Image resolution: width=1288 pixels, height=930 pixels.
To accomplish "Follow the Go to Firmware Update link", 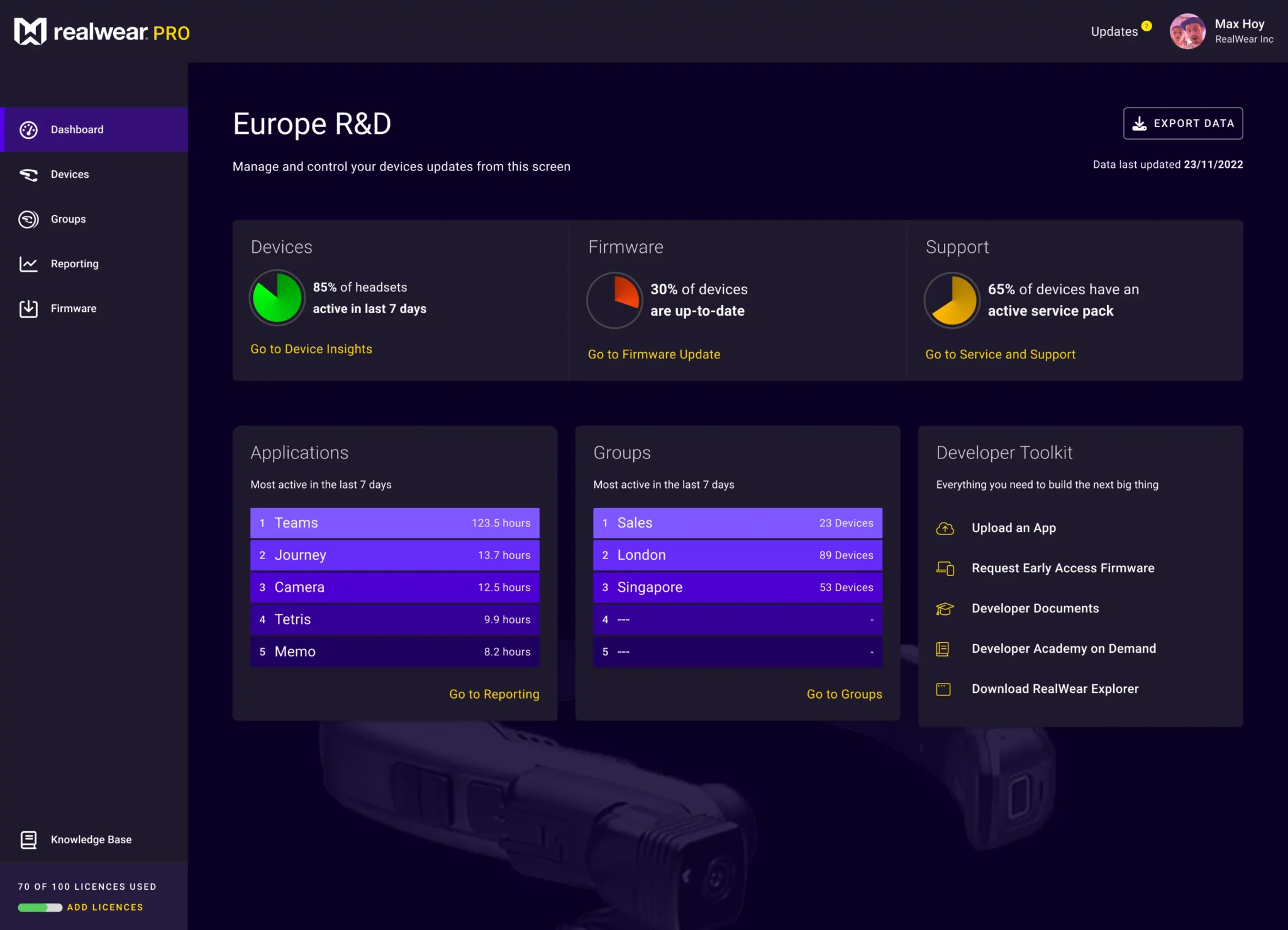I will [654, 355].
